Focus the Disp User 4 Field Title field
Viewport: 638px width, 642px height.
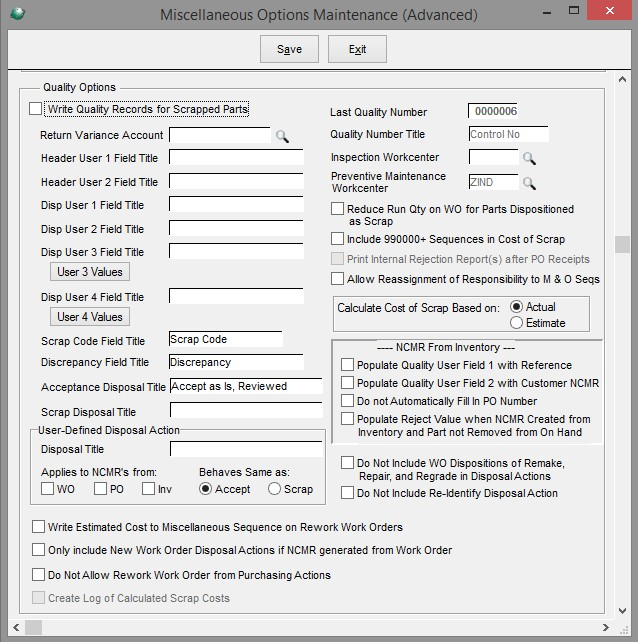point(236,296)
